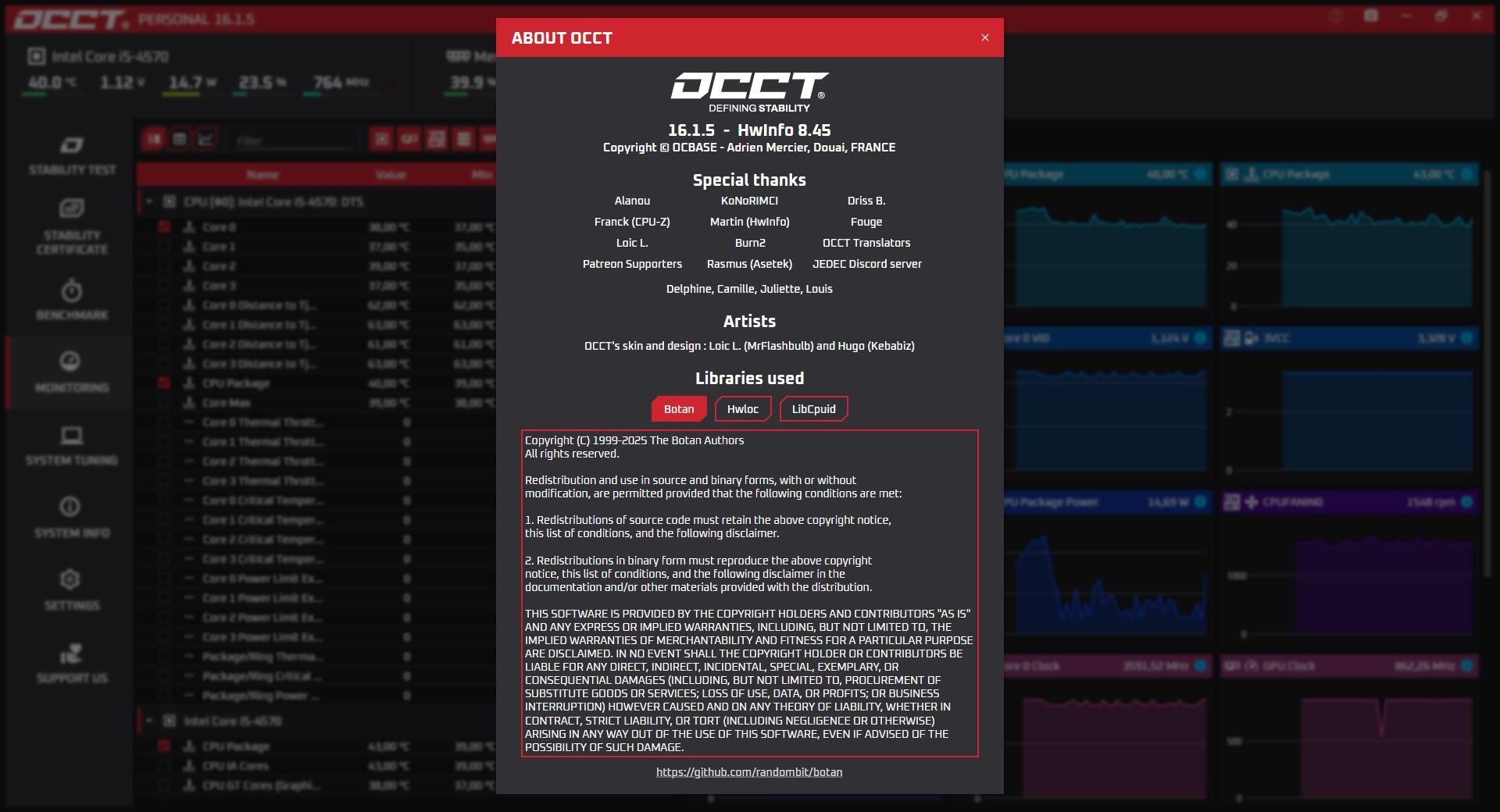The image size is (1500, 812).
Task: Click the color dot on the CPUFANIN0 graph
Action: click(1466, 502)
